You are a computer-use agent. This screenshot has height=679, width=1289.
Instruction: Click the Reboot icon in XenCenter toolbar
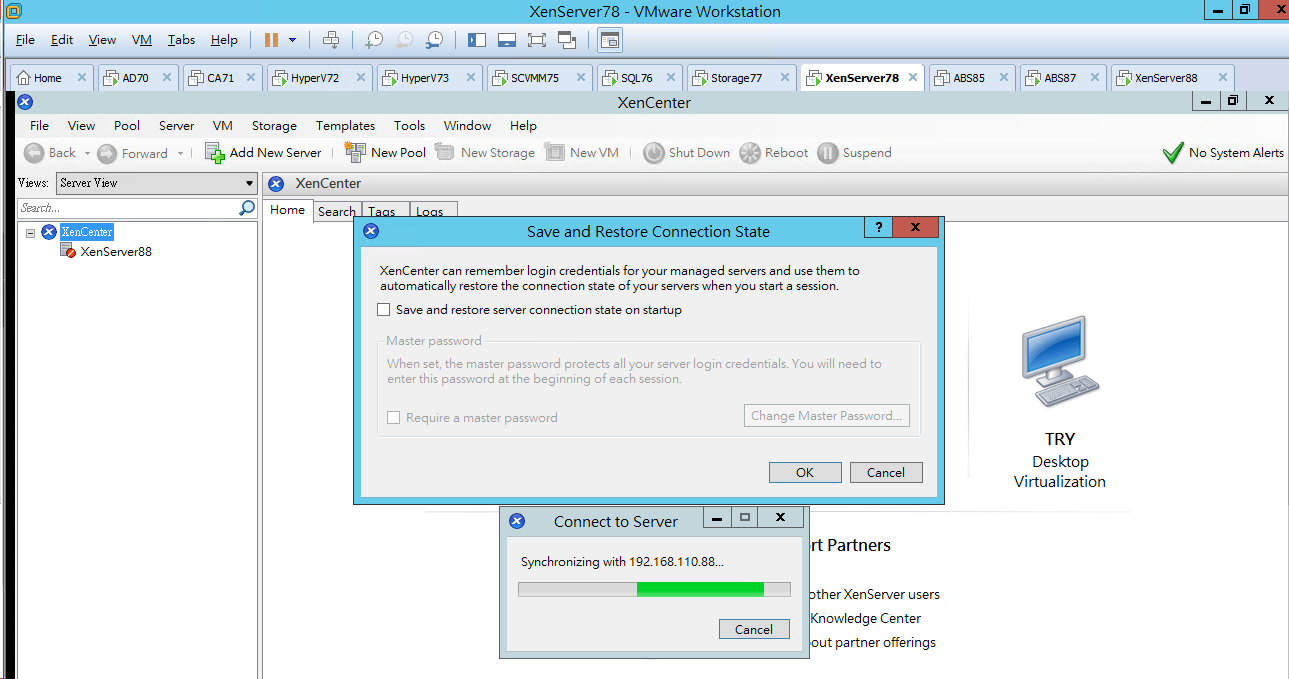coord(749,153)
